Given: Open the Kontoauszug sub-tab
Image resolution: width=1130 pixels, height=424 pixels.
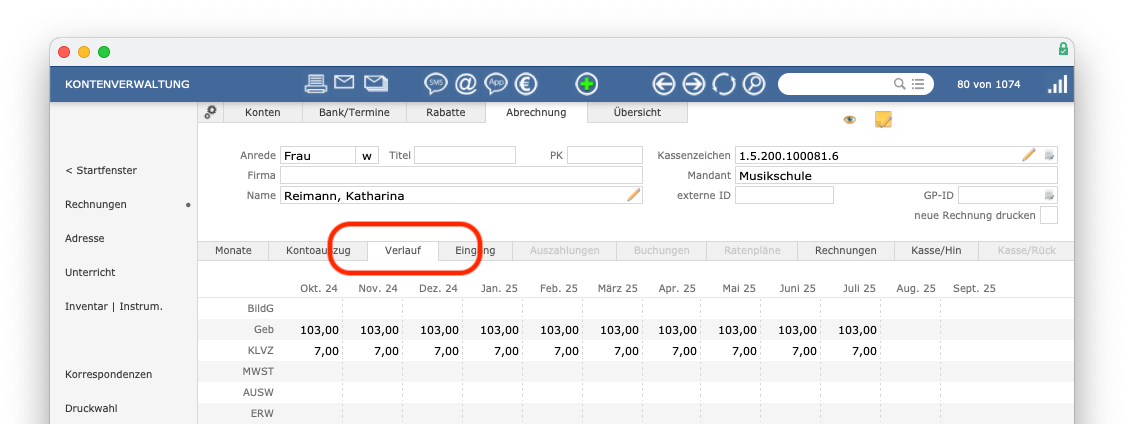Looking at the screenshot, I should click(x=318, y=250).
